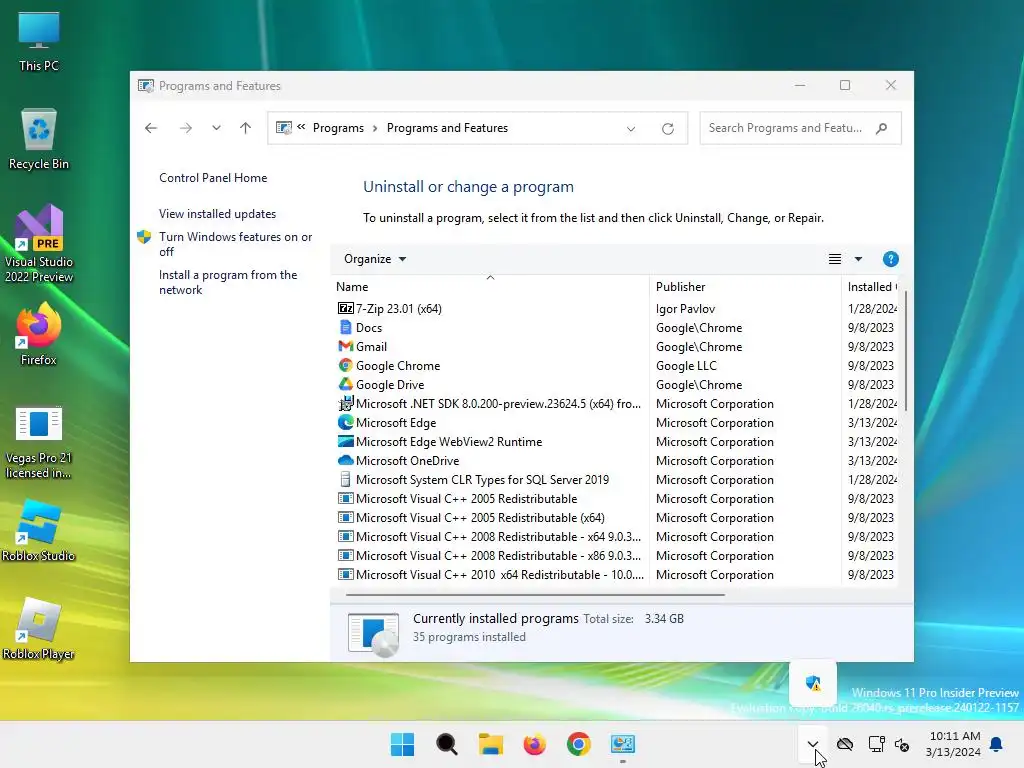Go up one level with Up arrow
This screenshot has height=768, width=1024.
pyautogui.click(x=246, y=128)
